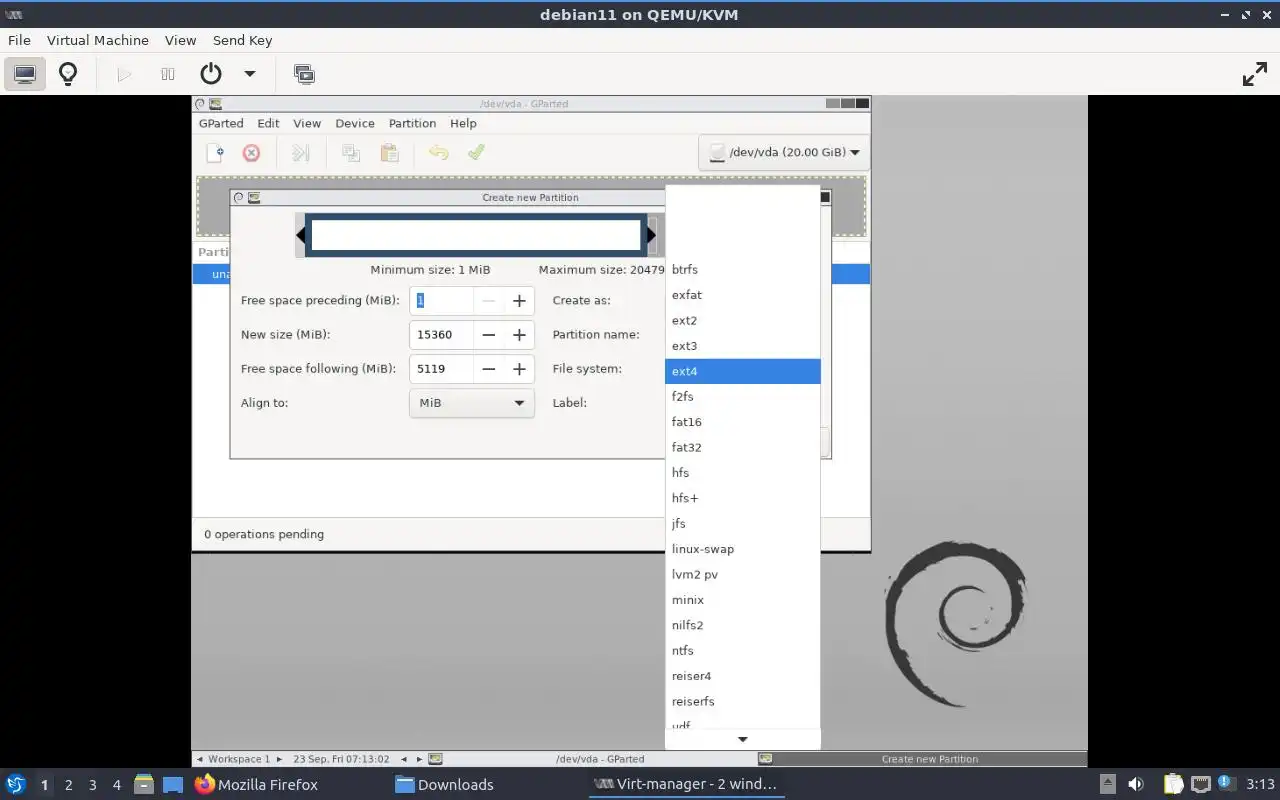Click GParted delete partition red icon

[251, 153]
